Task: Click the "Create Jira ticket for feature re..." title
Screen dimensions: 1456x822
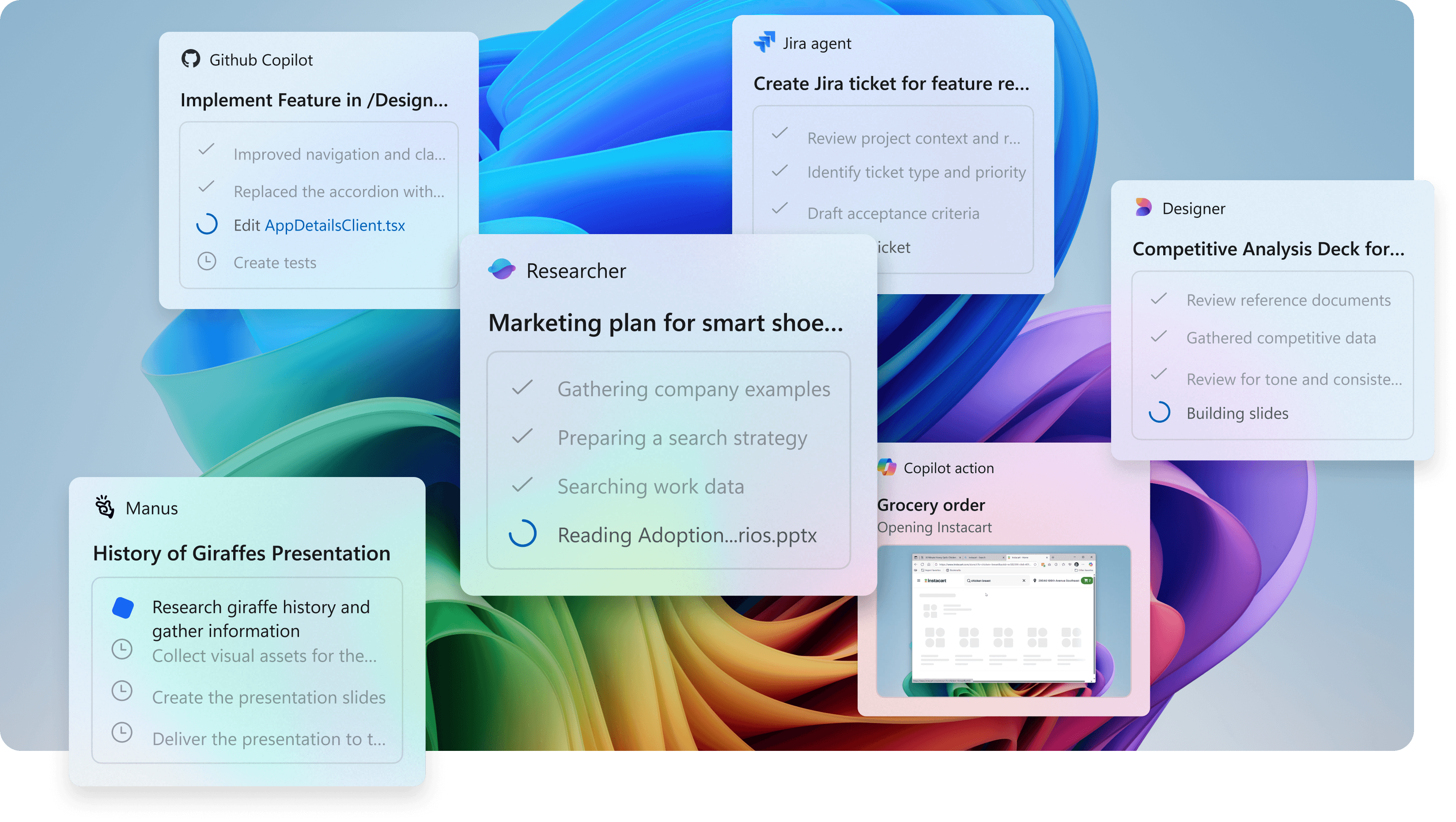Action: pos(891,83)
